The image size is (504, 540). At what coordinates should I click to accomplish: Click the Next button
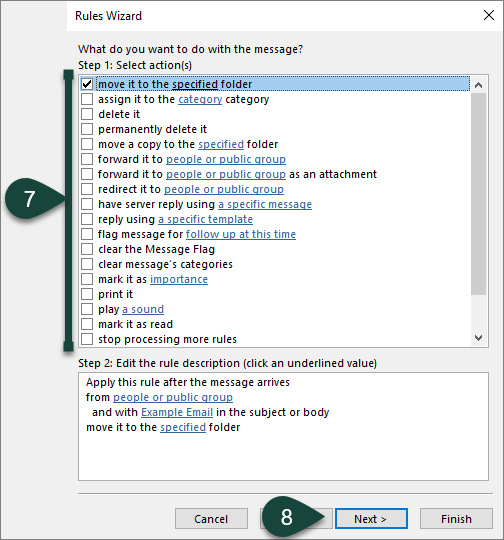(371, 519)
